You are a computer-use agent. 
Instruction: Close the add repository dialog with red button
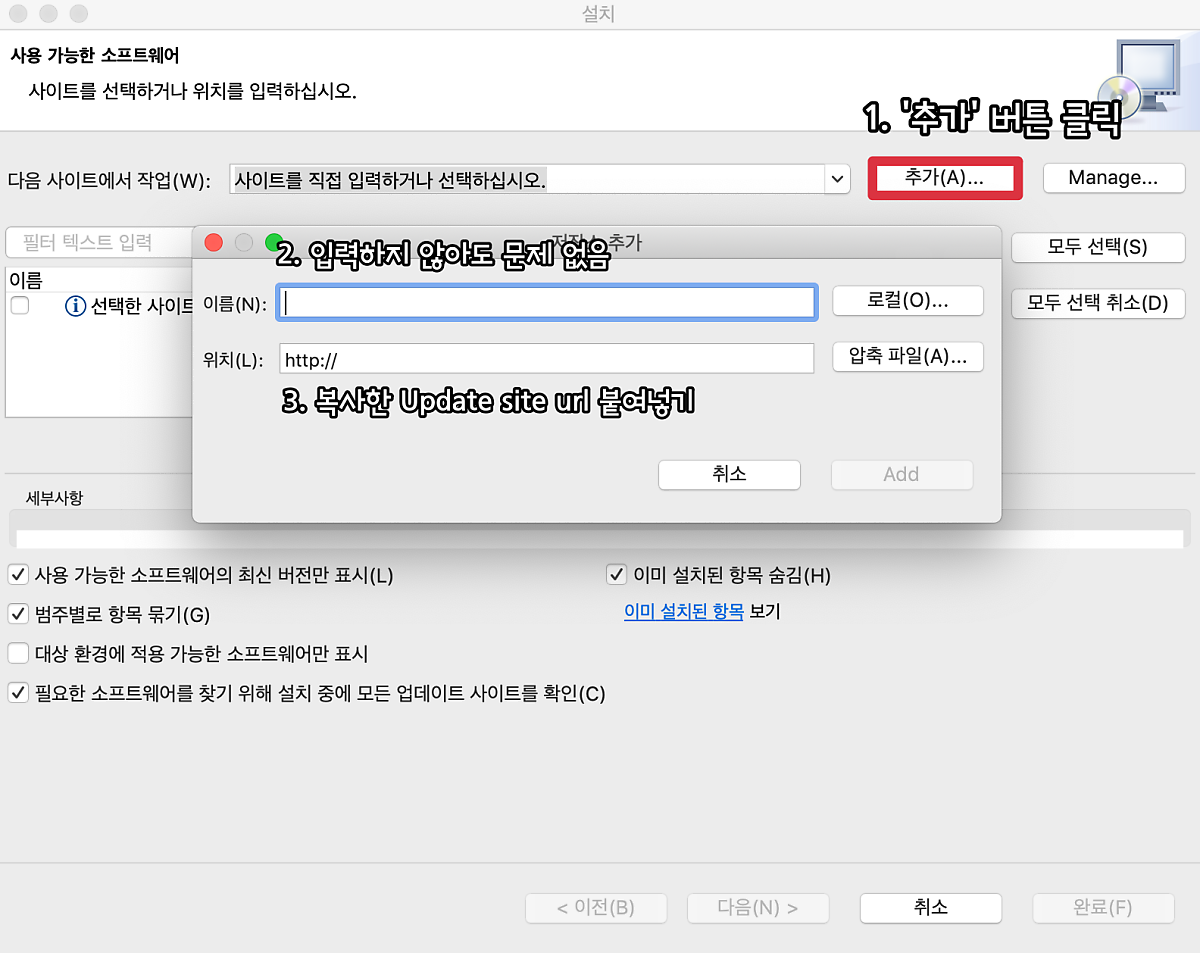pos(213,242)
